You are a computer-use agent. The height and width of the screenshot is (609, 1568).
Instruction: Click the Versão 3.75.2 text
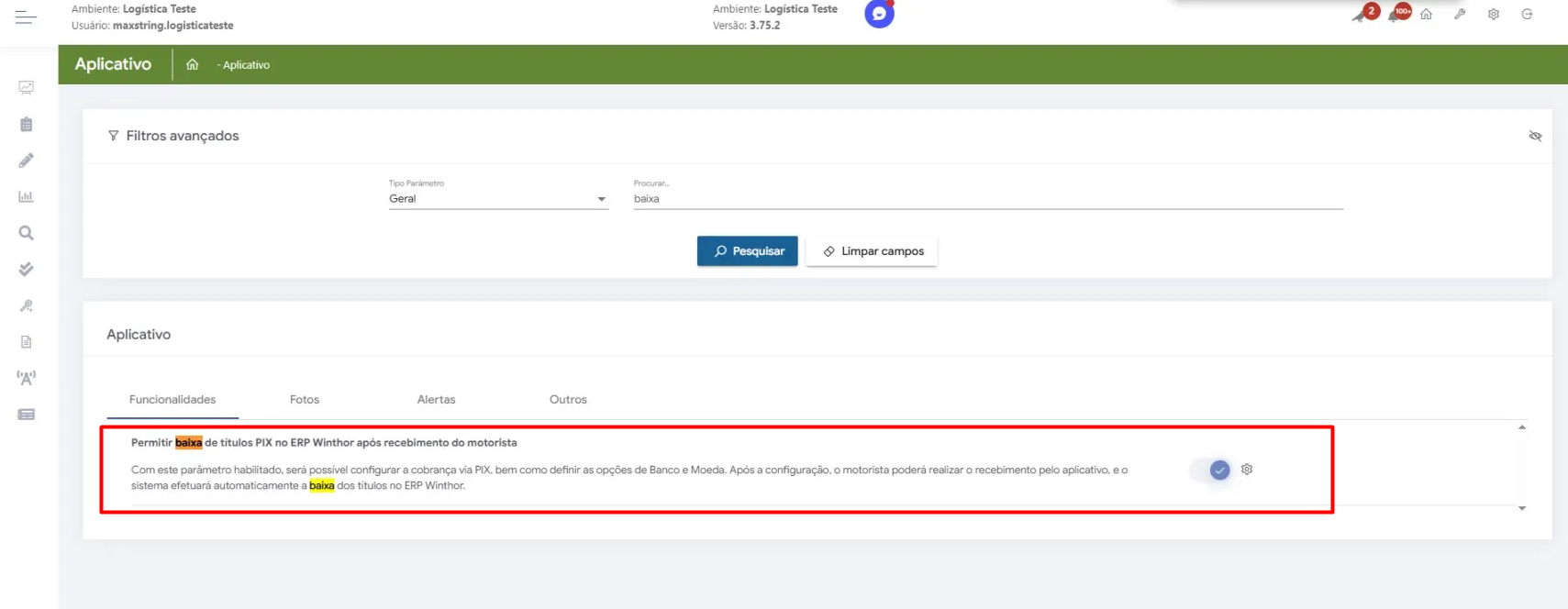click(746, 26)
